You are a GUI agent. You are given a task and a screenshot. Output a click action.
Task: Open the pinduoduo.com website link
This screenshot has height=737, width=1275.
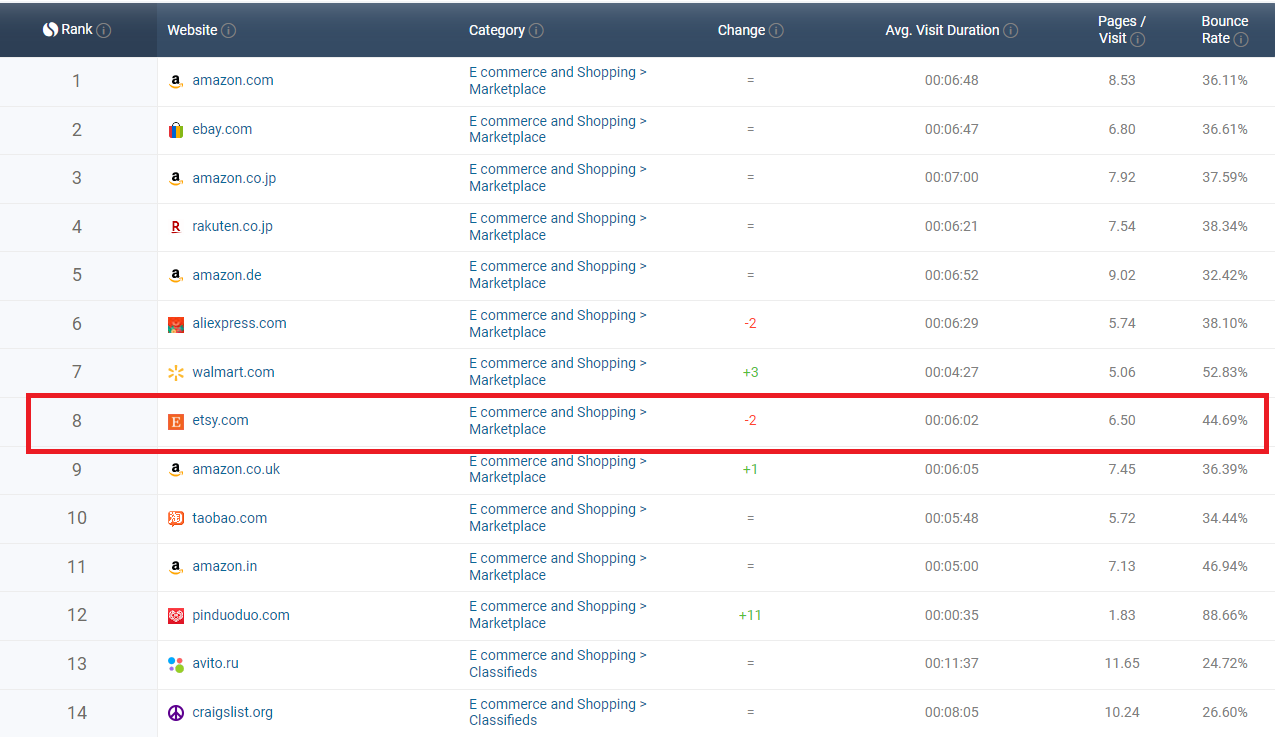coord(241,615)
